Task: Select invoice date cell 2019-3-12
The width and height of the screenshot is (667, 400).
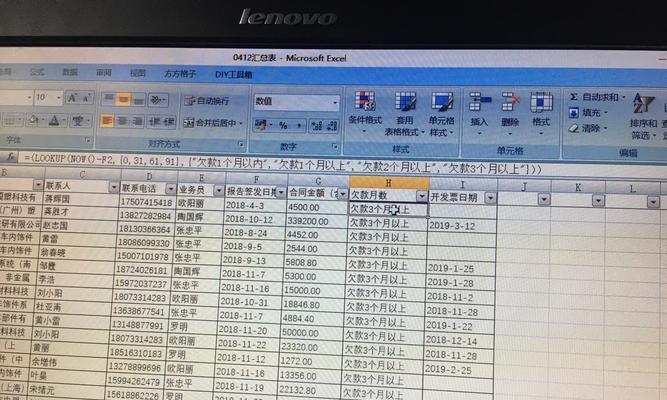Action: point(462,226)
